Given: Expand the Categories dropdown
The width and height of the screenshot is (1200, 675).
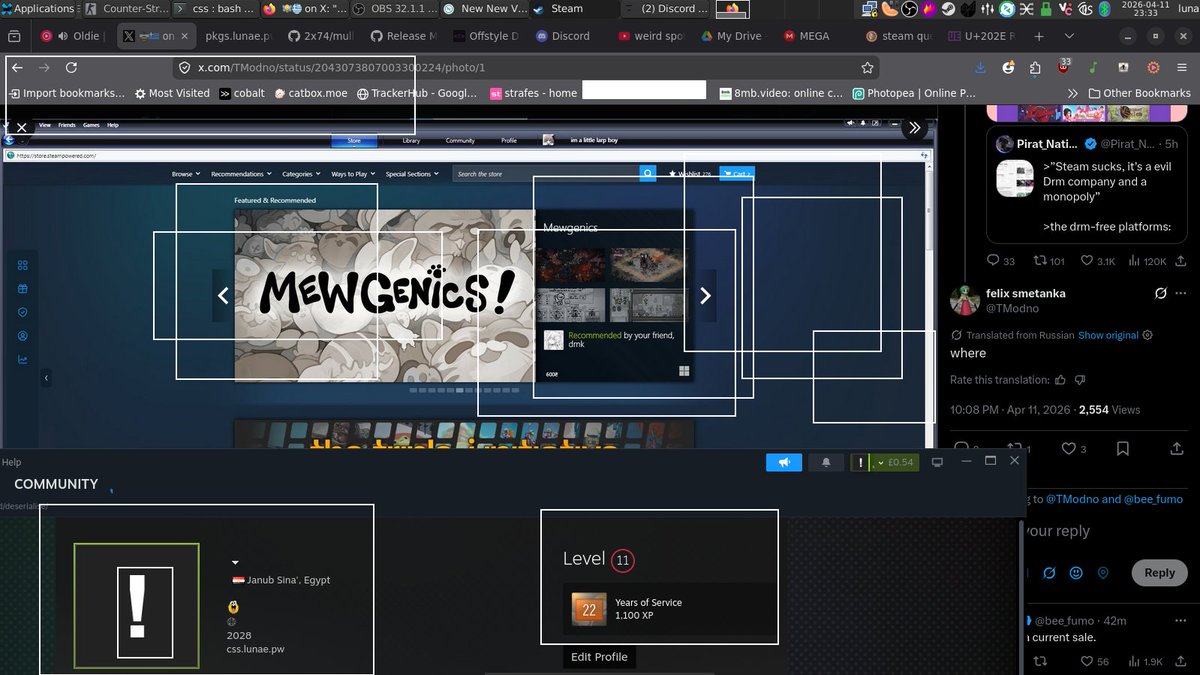Looking at the screenshot, I should [300, 174].
